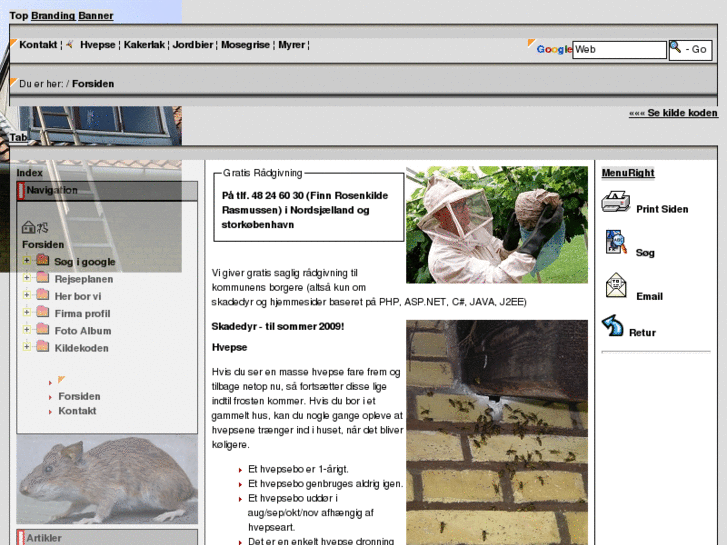Click the beekeeper holding wasp nest photo
The height and width of the screenshot is (545, 727).
coord(497,224)
